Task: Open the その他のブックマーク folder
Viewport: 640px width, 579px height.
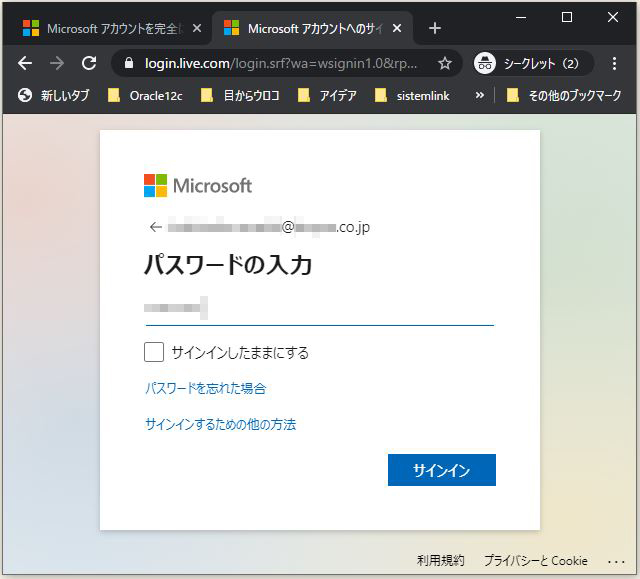Action: click(564, 95)
